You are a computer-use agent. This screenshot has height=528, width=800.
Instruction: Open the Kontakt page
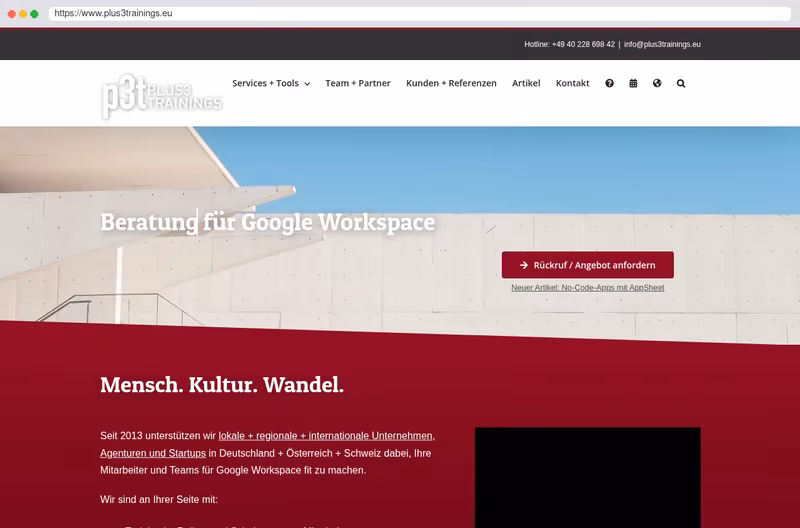click(572, 83)
